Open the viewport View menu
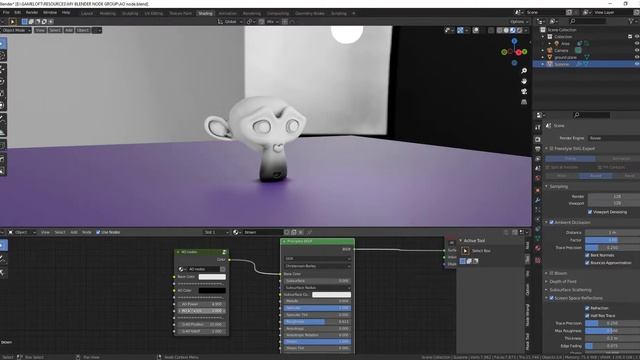 pos(40,30)
